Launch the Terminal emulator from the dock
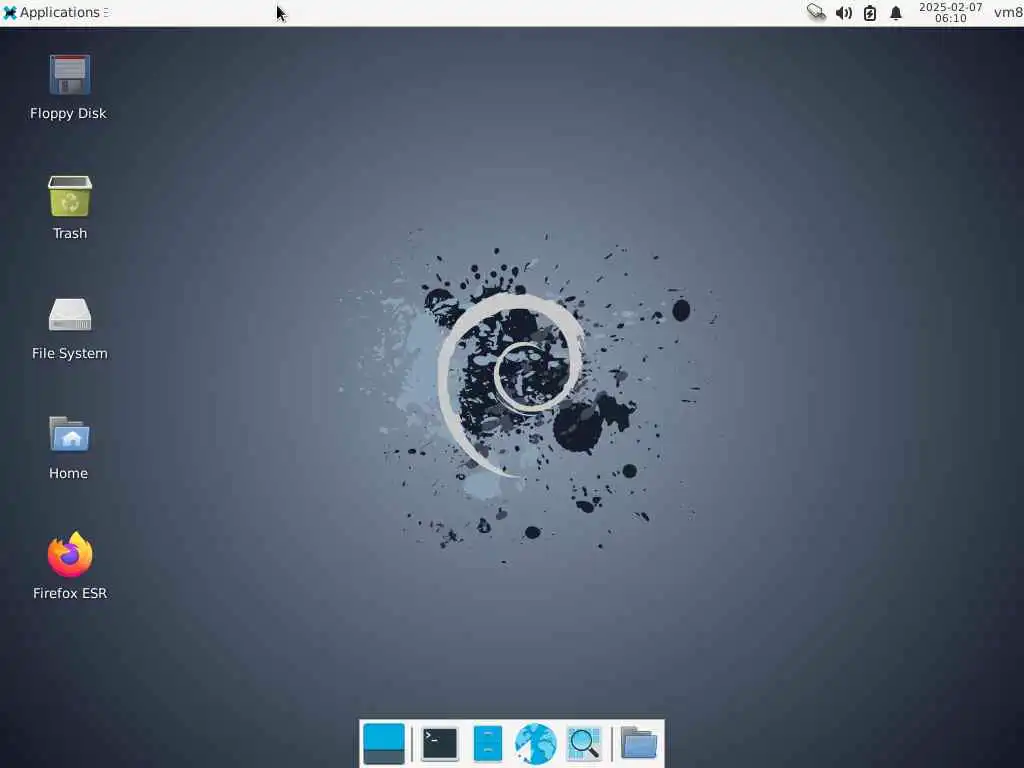The image size is (1024, 768). tap(440, 743)
